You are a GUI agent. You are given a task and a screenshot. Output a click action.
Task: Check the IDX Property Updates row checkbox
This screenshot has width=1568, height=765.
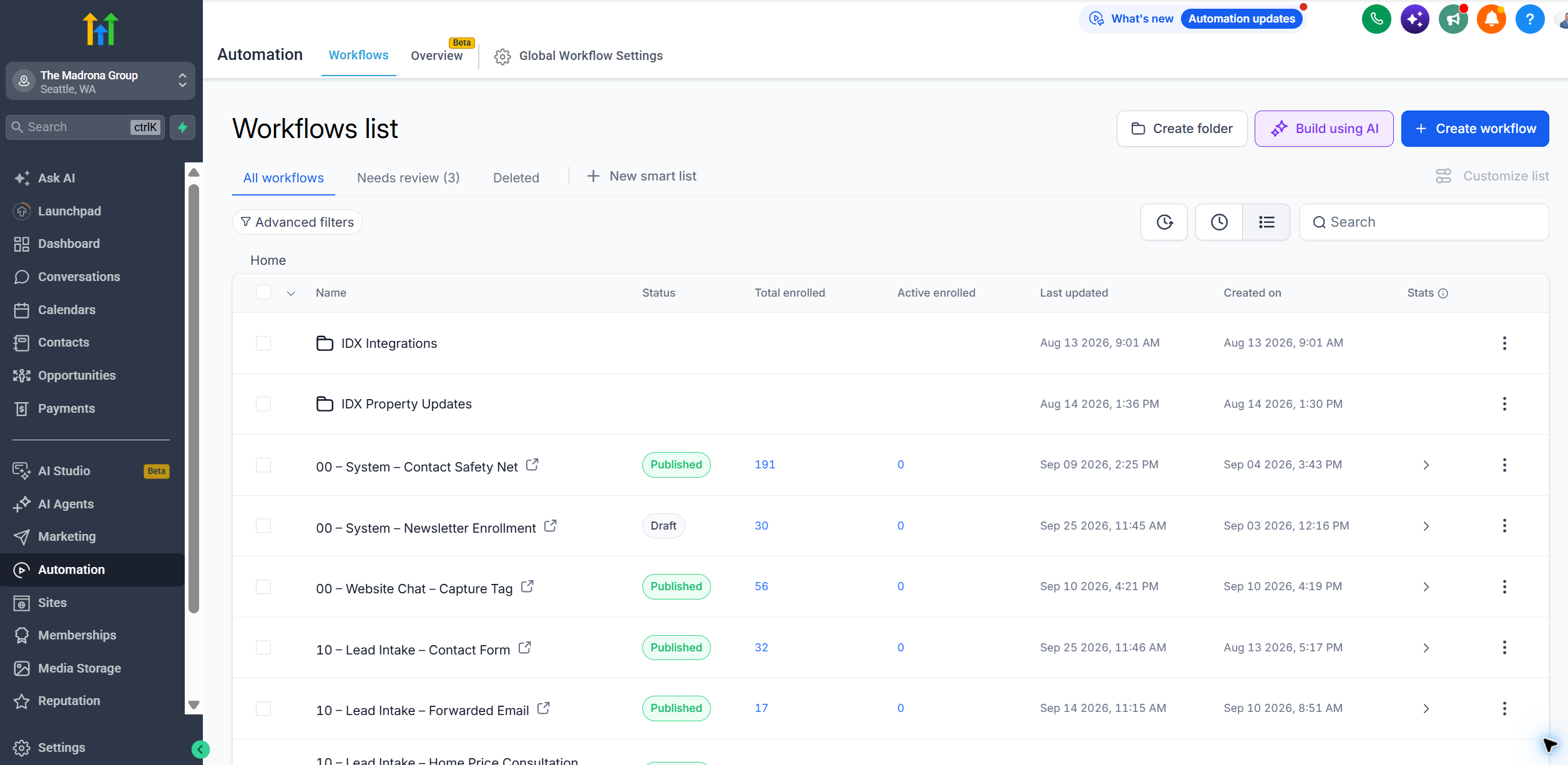(x=263, y=404)
